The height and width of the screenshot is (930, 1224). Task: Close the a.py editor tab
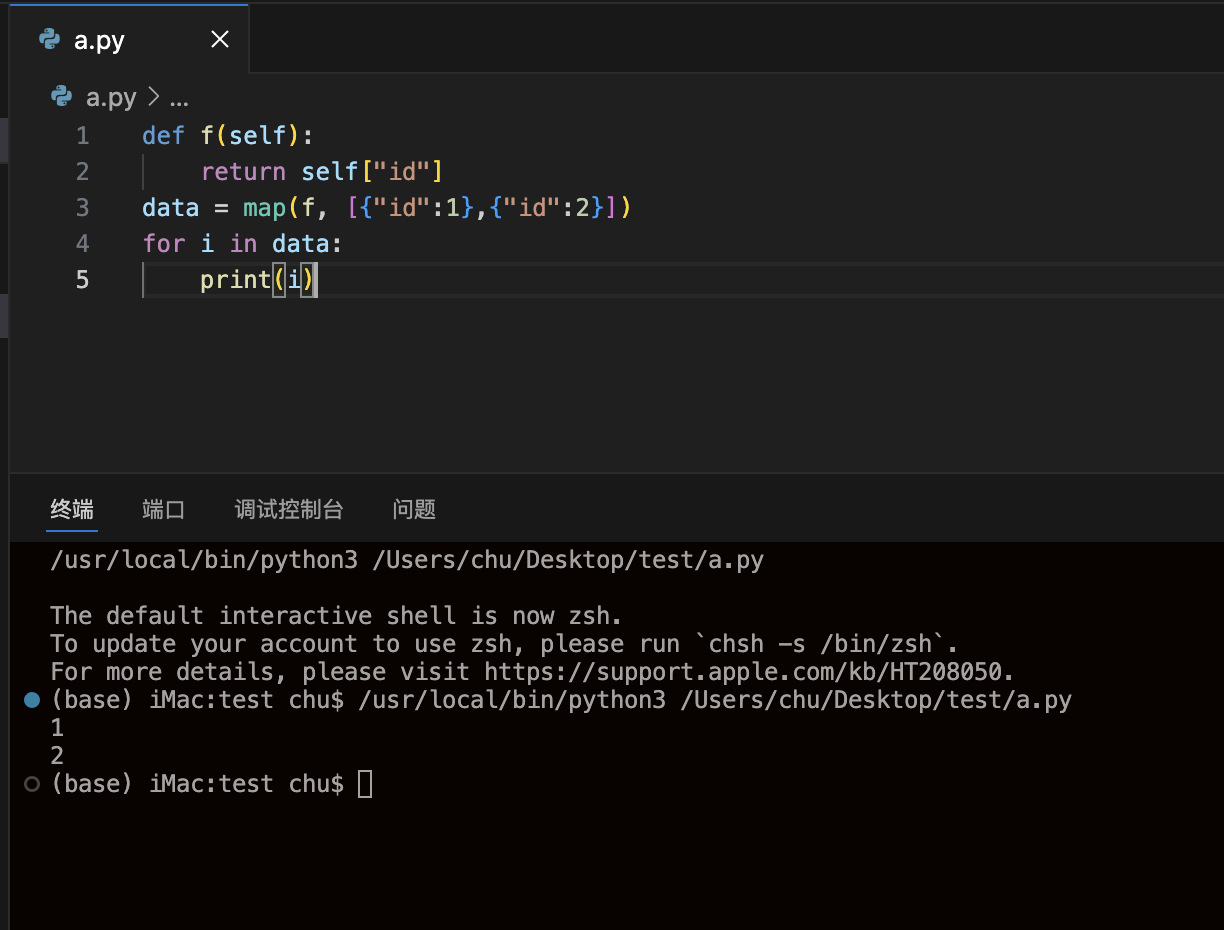pyautogui.click(x=220, y=39)
